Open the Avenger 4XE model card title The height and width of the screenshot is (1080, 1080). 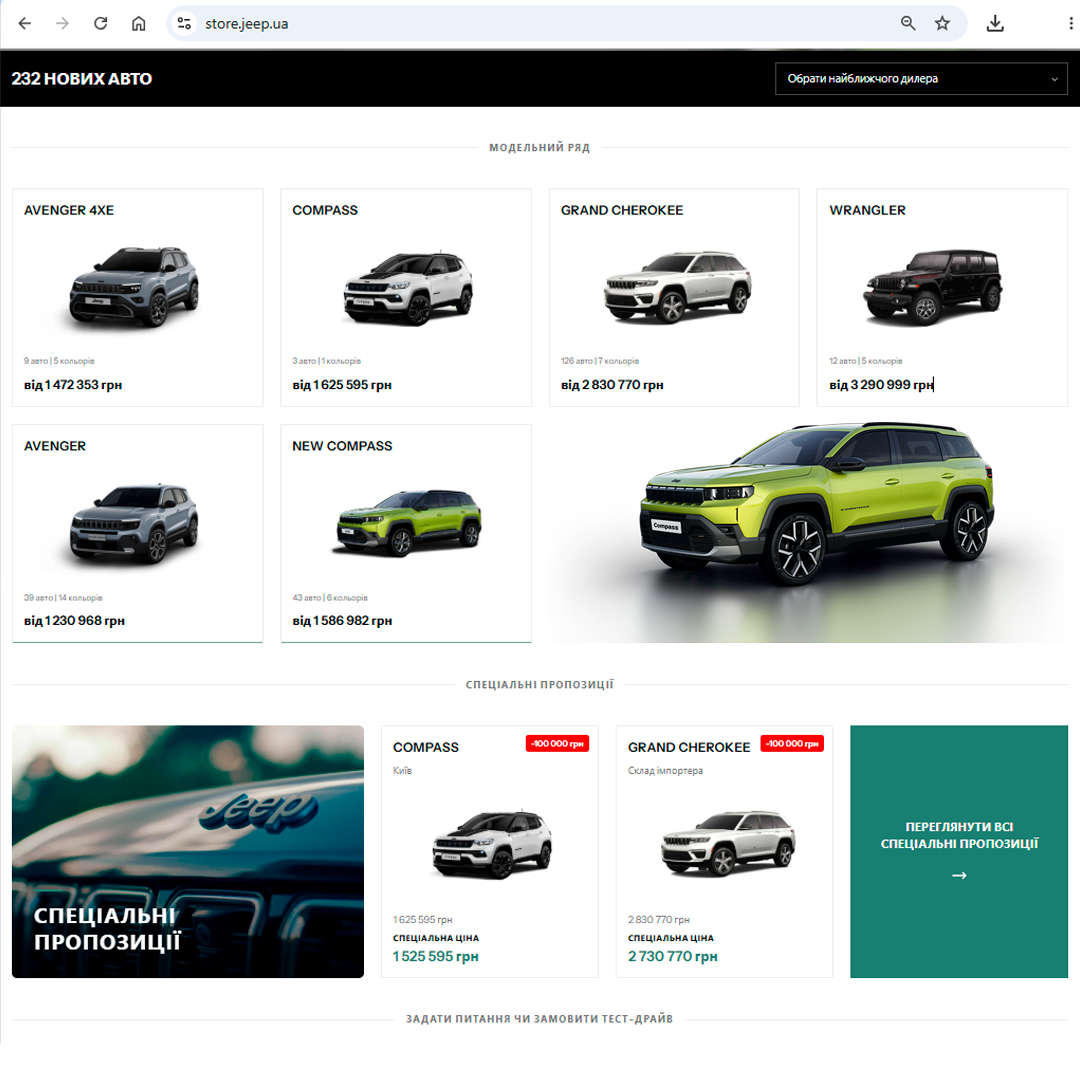[x=69, y=210]
